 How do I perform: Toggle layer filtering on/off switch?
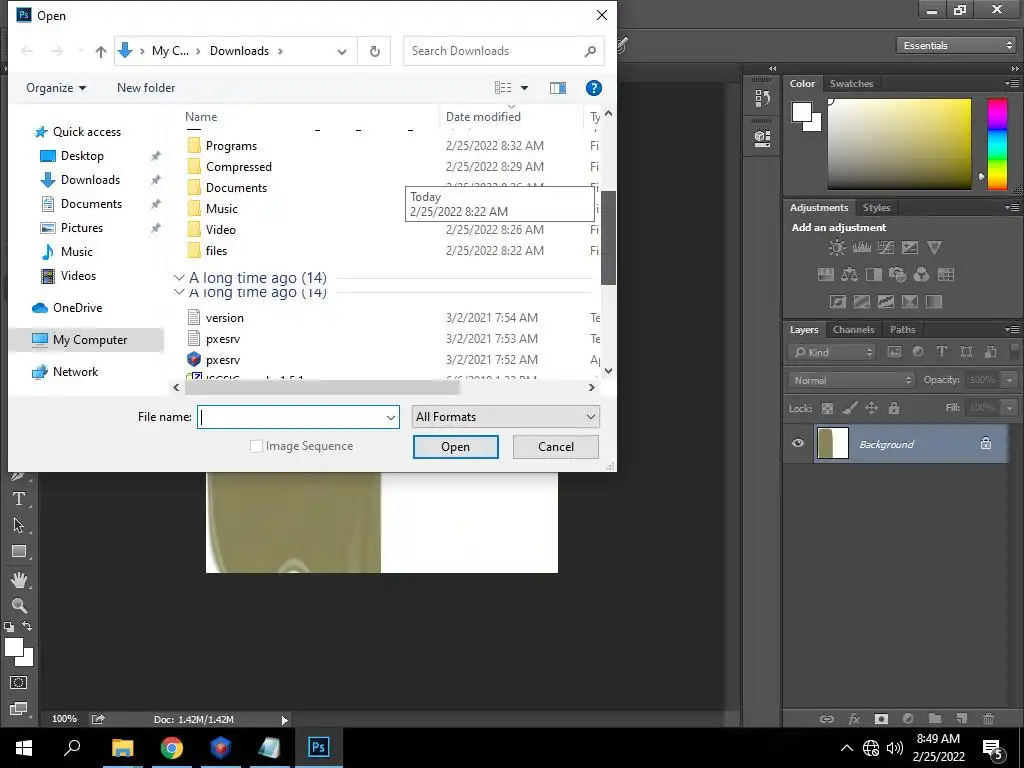coord(1014,352)
